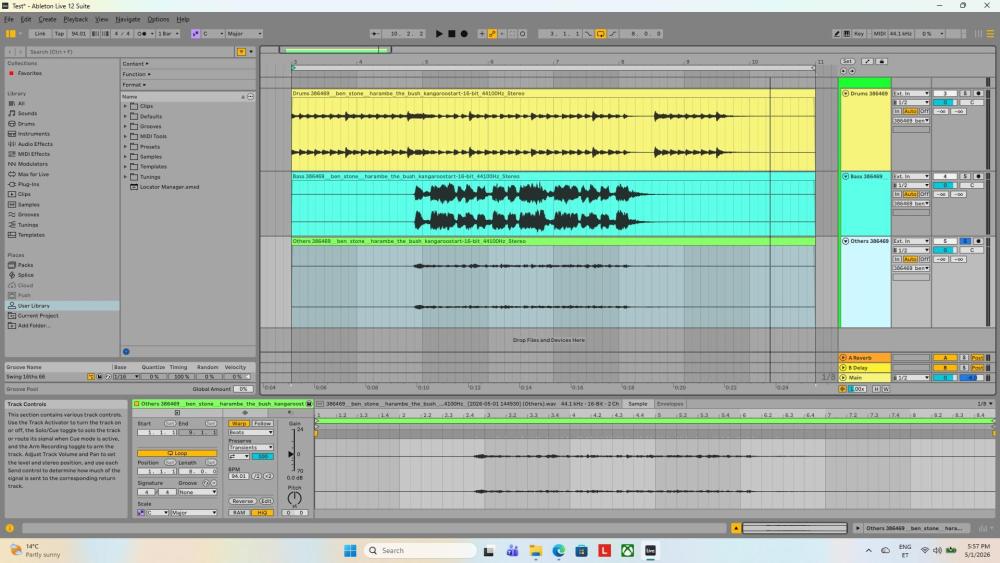Open the Playback menu
The width and height of the screenshot is (1000, 563).
[x=75, y=19]
